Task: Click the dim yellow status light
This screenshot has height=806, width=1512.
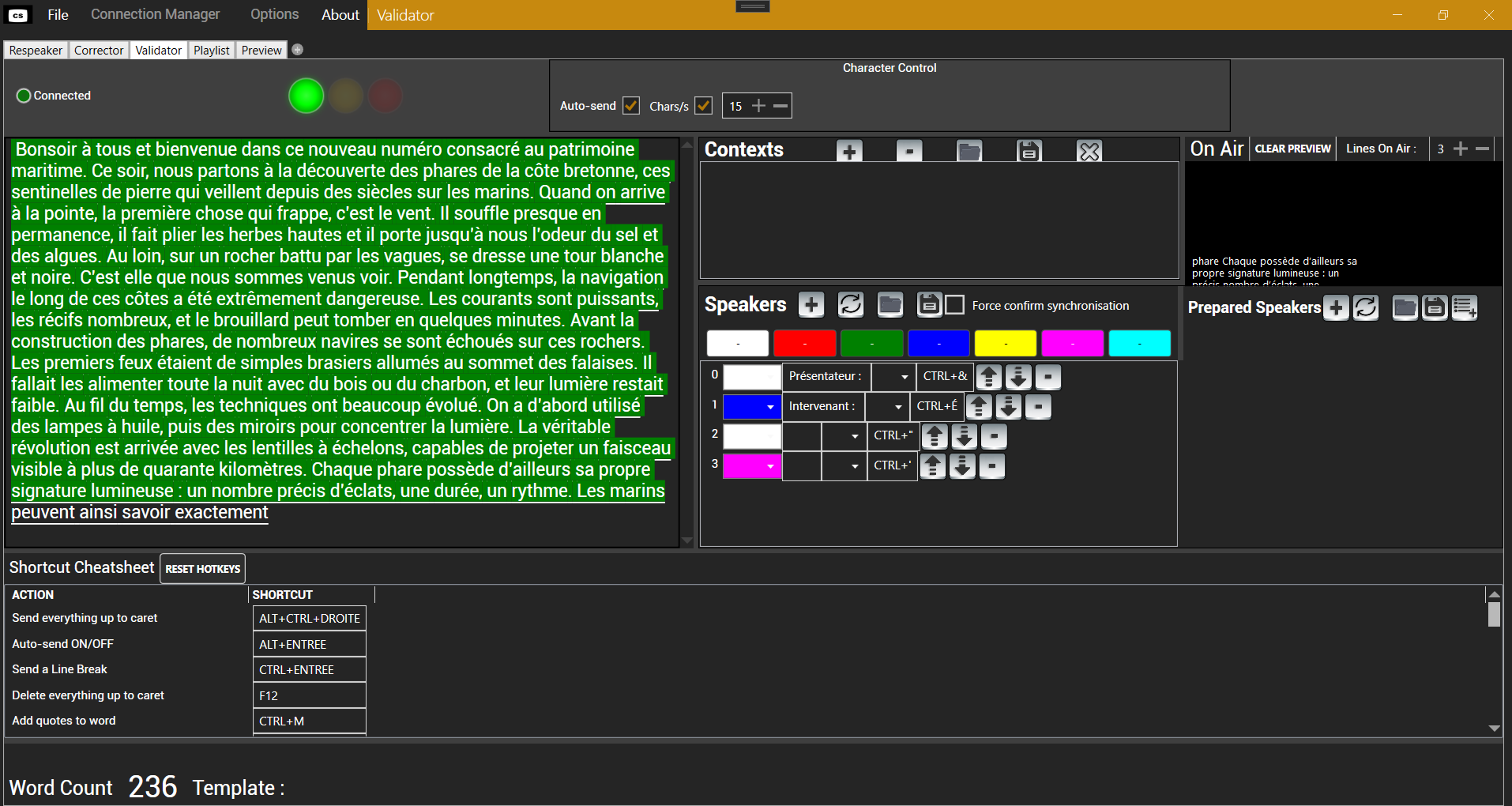Action: pyautogui.click(x=346, y=96)
